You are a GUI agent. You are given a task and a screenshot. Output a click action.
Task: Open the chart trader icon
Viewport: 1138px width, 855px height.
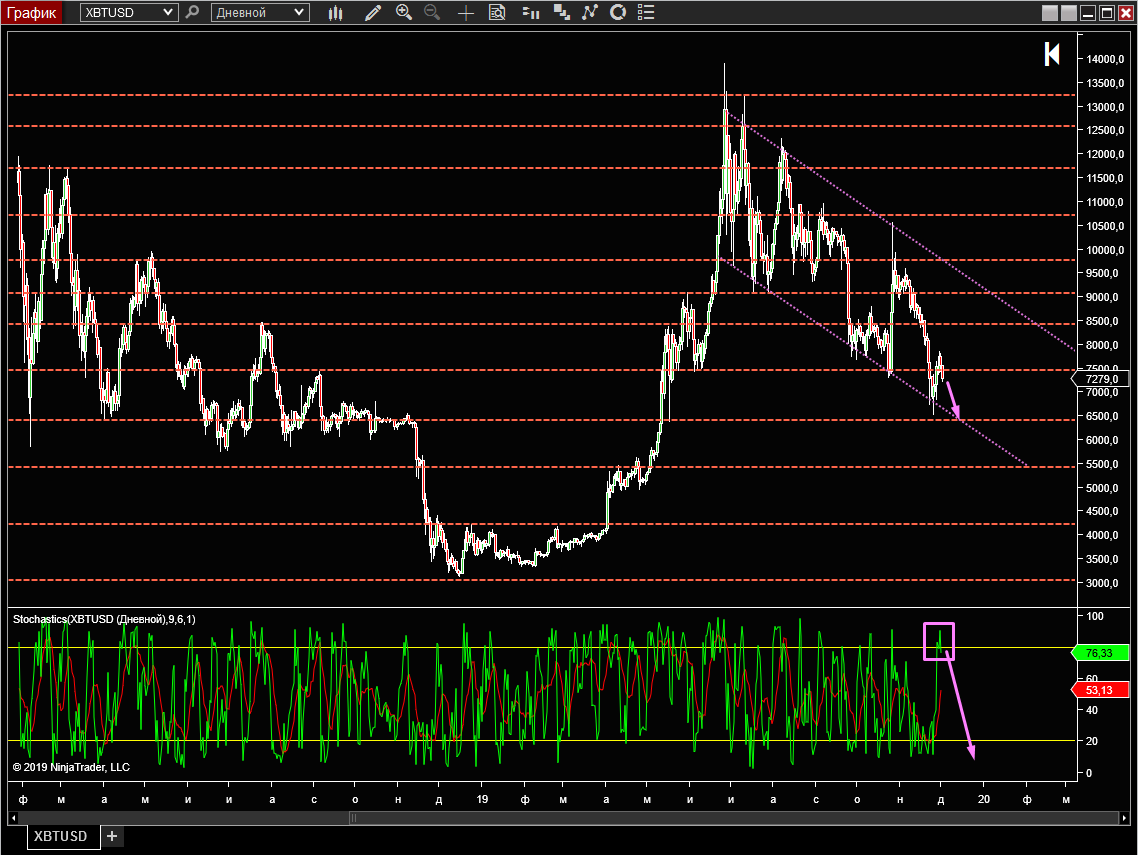click(531, 12)
